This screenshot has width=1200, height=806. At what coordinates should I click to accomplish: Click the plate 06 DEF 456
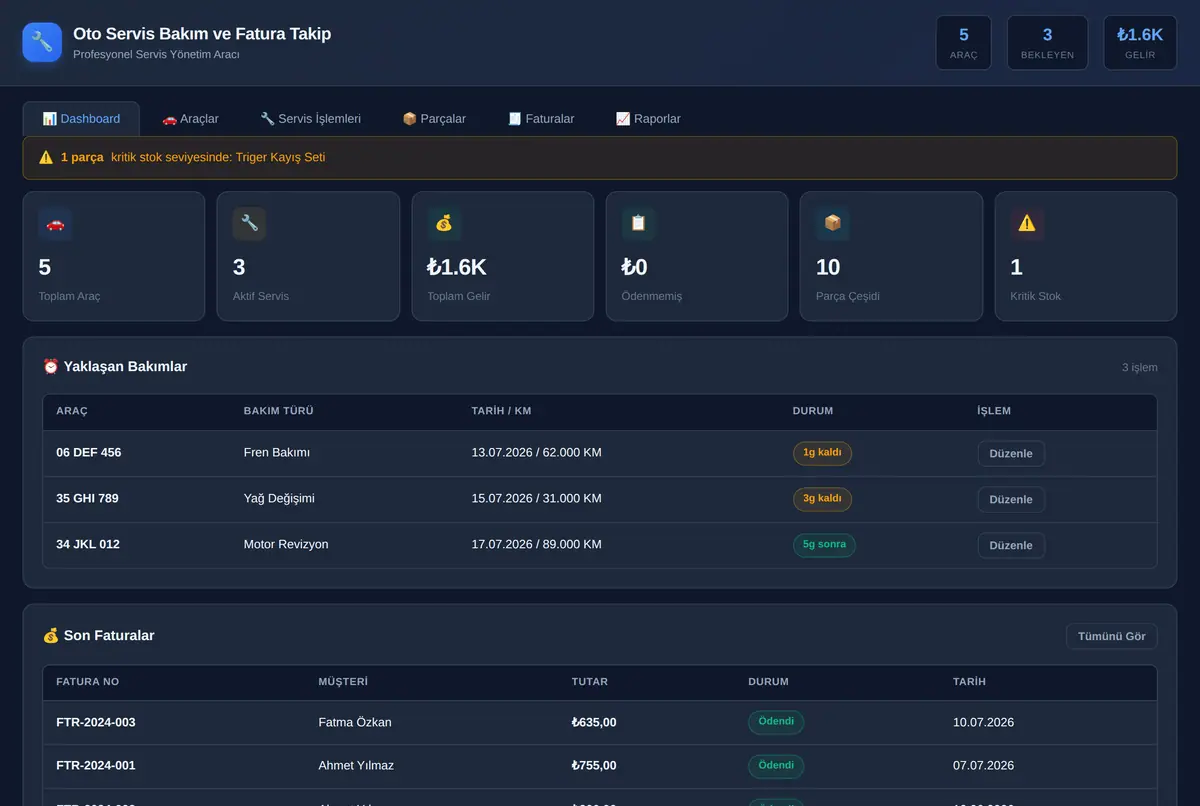(x=89, y=453)
